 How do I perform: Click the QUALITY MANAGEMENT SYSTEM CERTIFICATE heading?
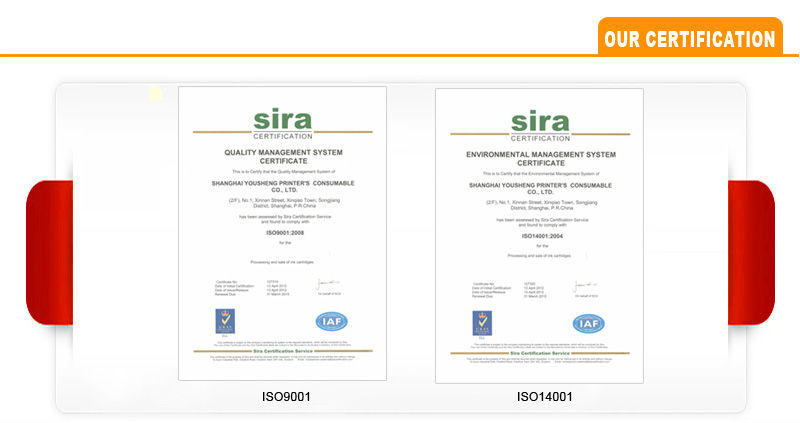(x=284, y=157)
